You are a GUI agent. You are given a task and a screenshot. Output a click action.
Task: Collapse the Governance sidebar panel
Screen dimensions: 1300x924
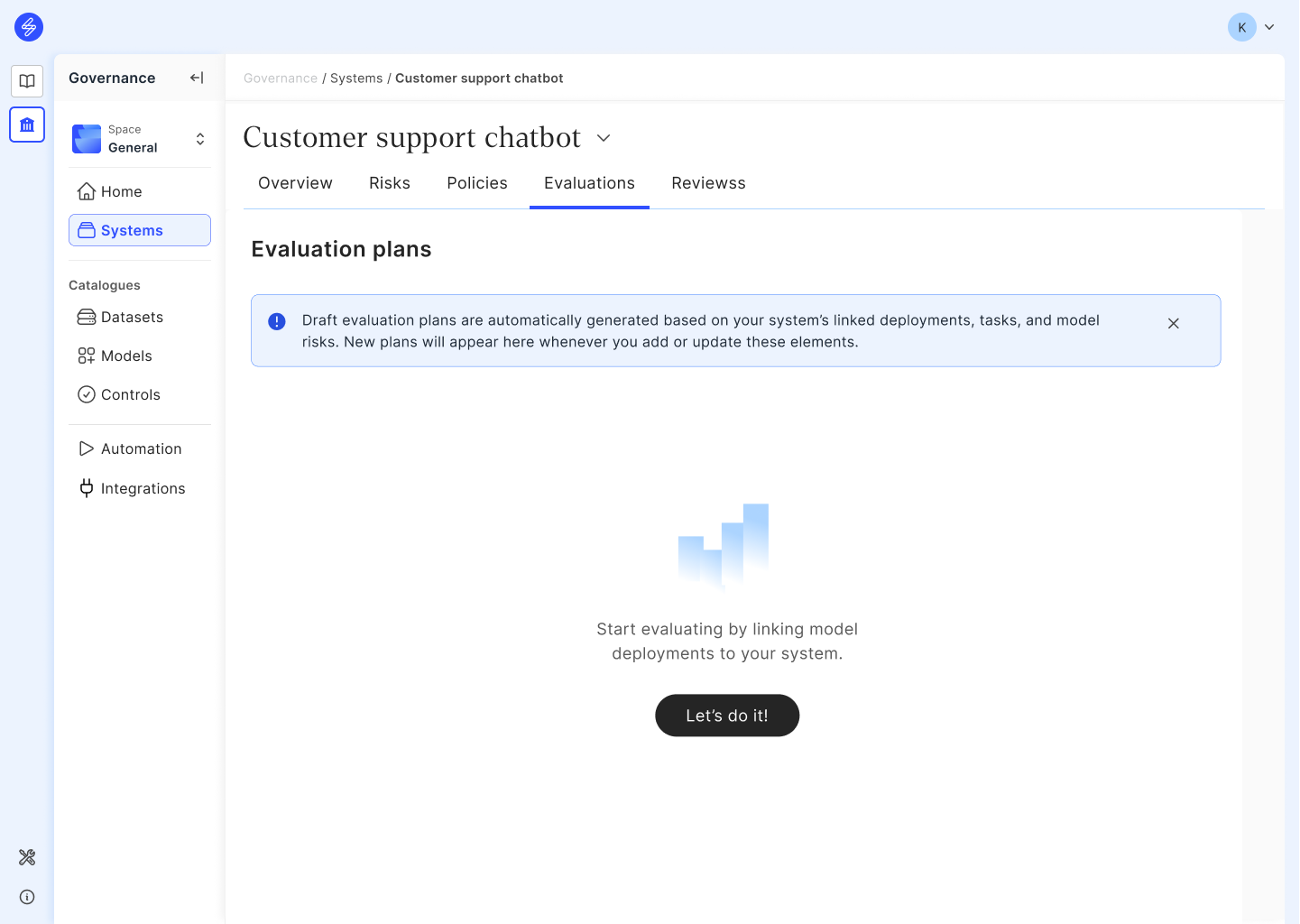(197, 78)
